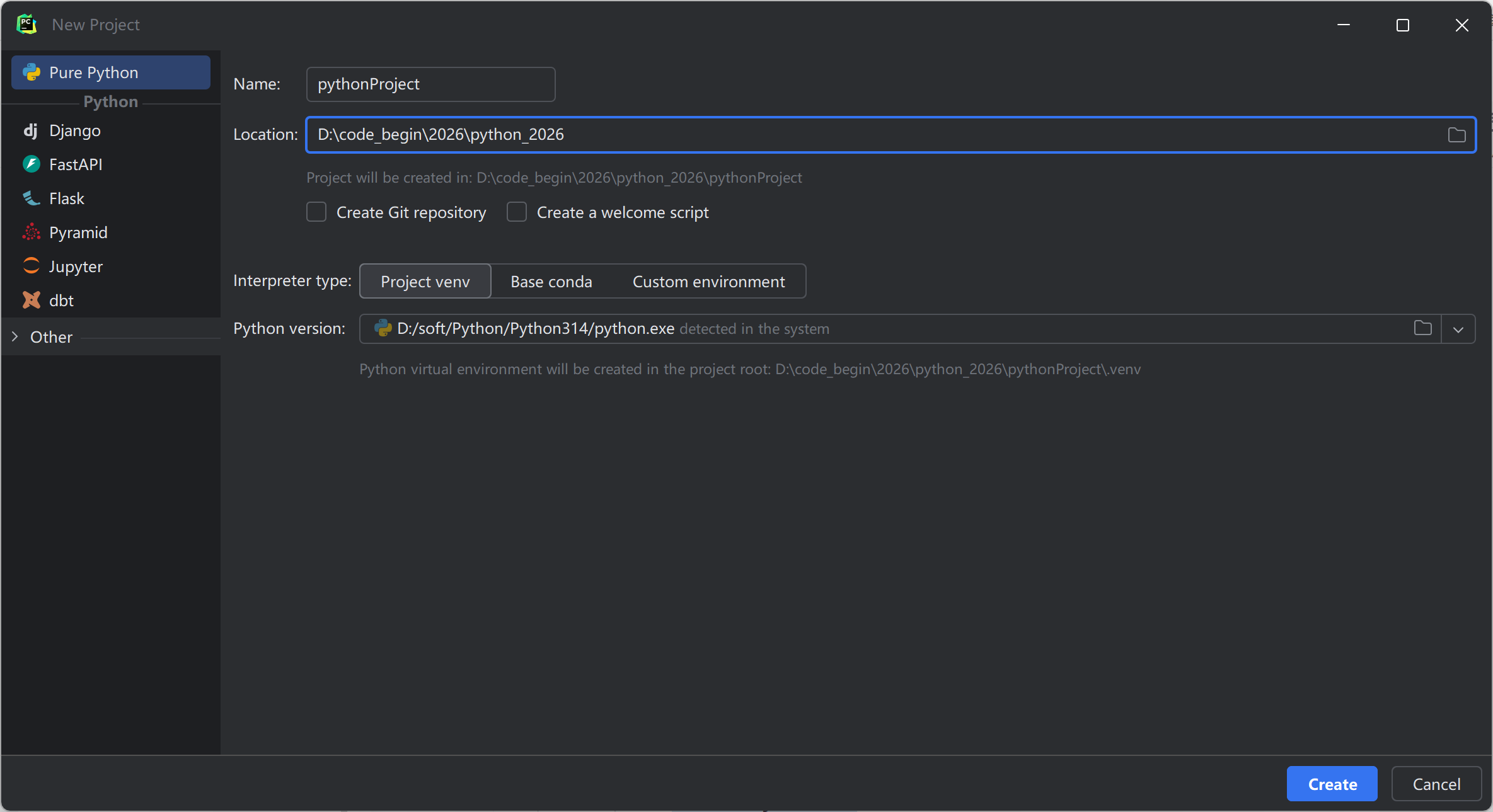Enable Create Git repository checkbox
1493x812 pixels.
coord(316,212)
